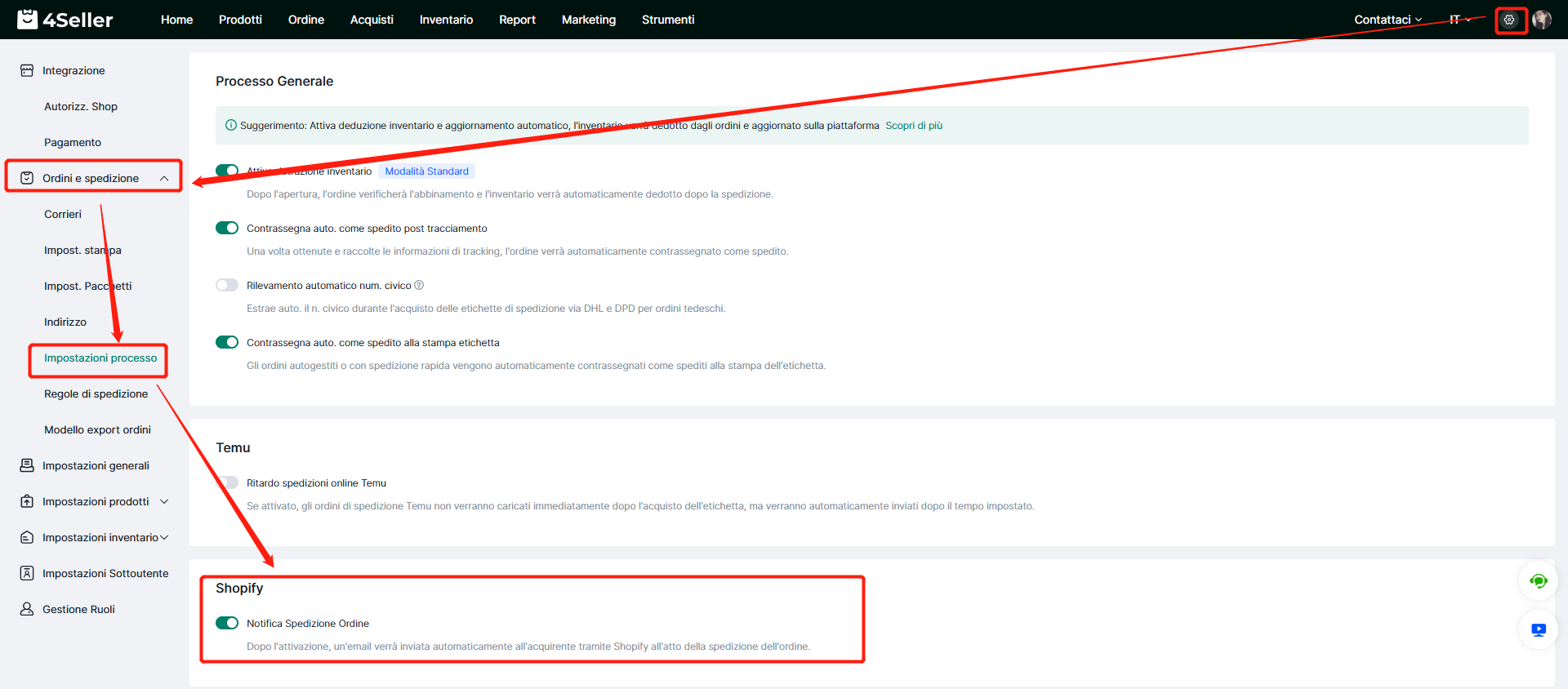
Task: Click the settings gear icon in header
Action: coord(1509,20)
